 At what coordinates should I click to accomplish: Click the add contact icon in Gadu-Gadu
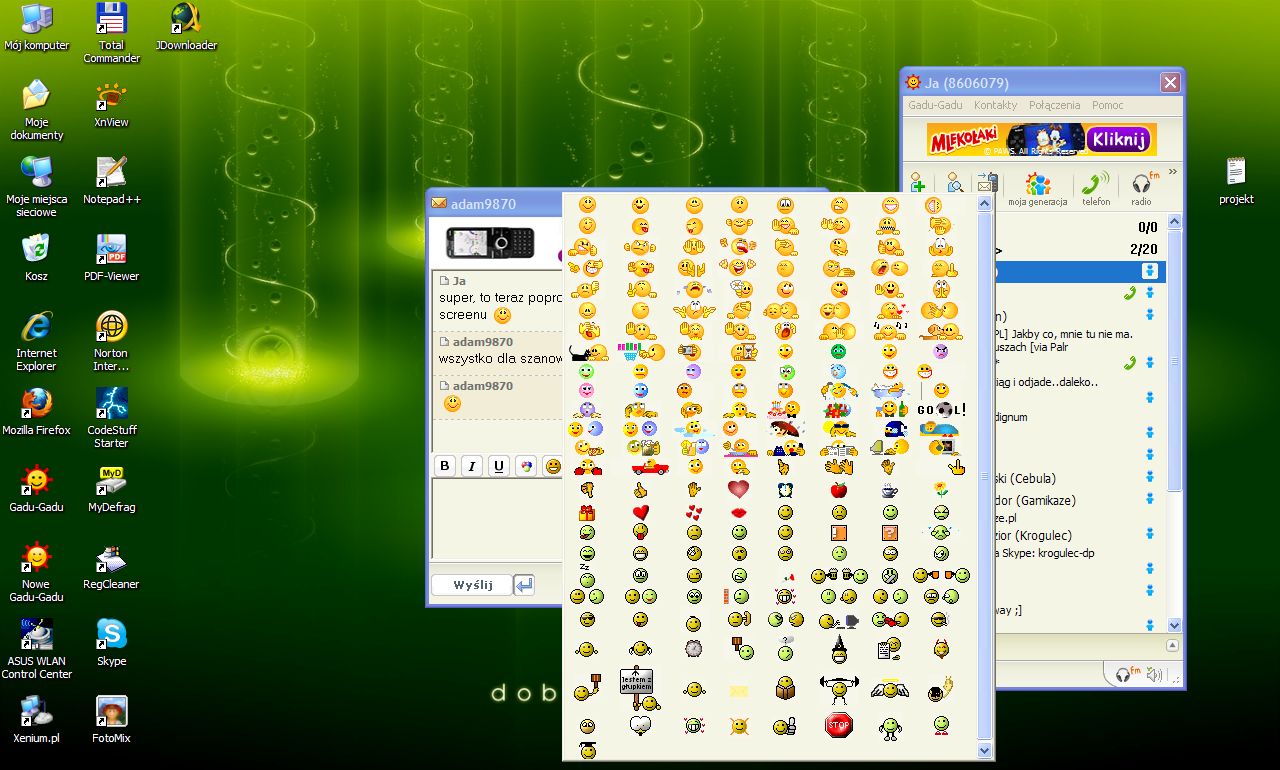pyautogui.click(x=916, y=182)
